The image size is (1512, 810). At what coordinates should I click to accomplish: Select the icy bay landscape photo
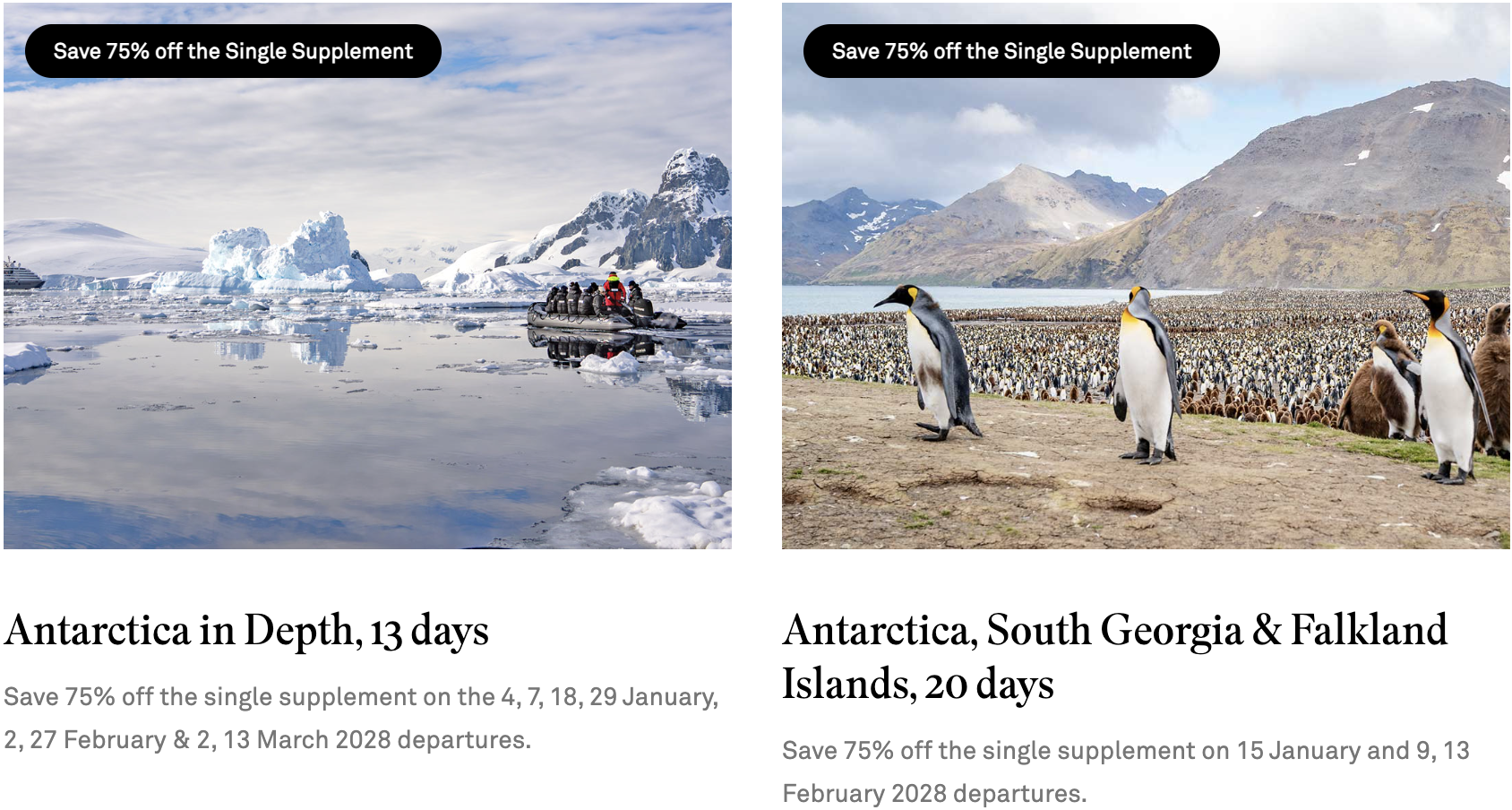coord(367,276)
